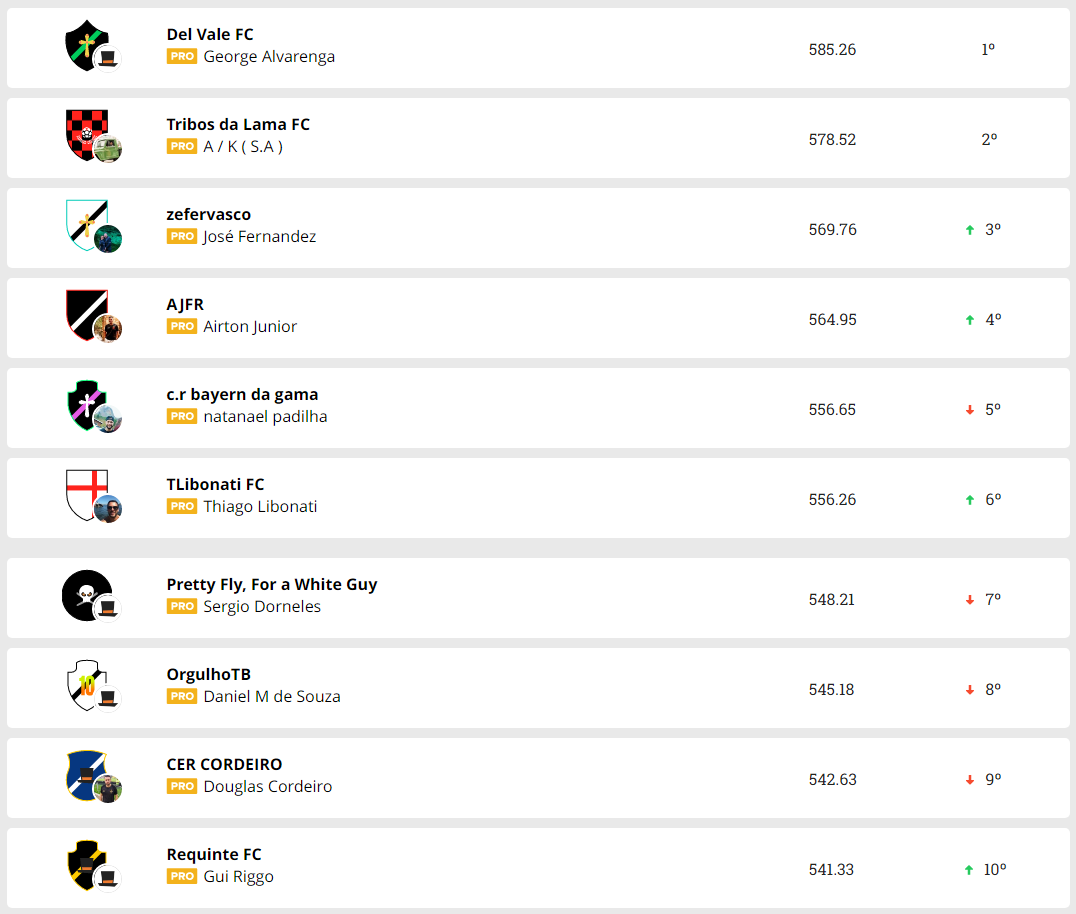Click the PRO badge beside George Alvarenga
The image size is (1076, 914).
pos(182,57)
